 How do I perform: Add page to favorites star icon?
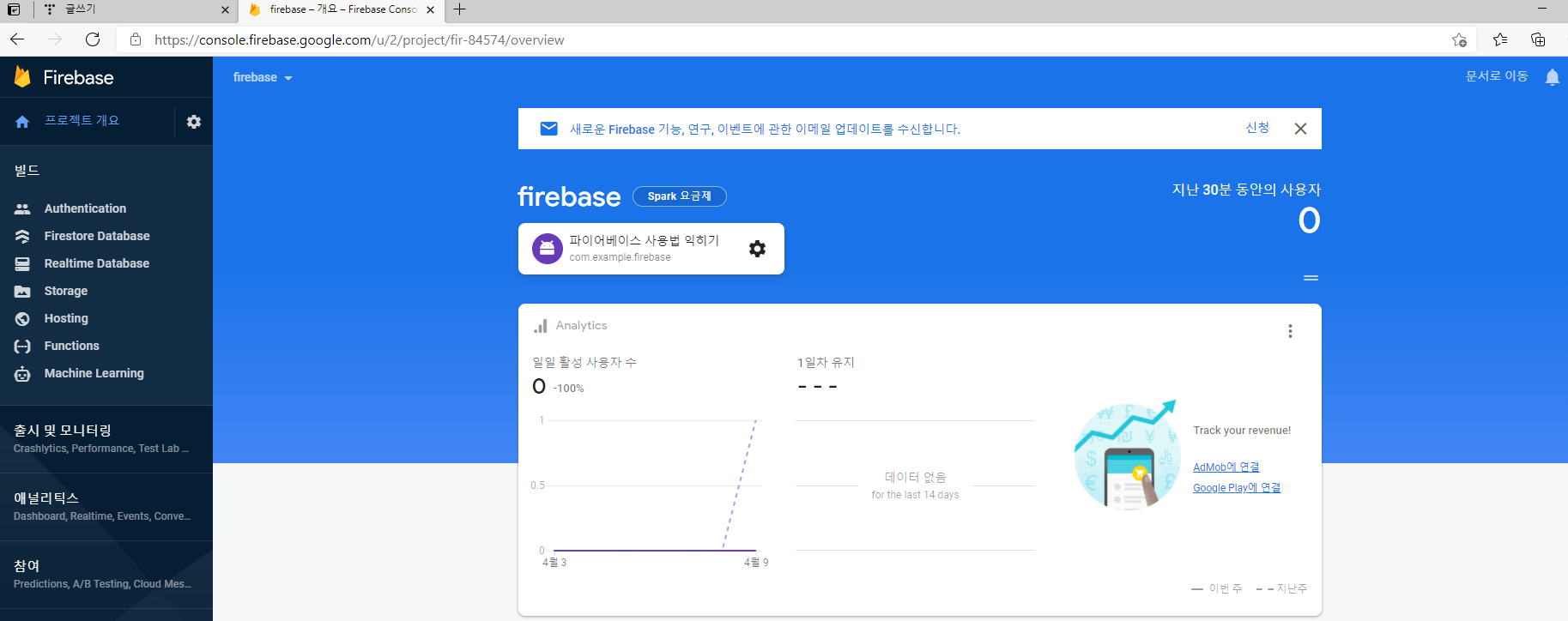pyautogui.click(x=1459, y=39)
